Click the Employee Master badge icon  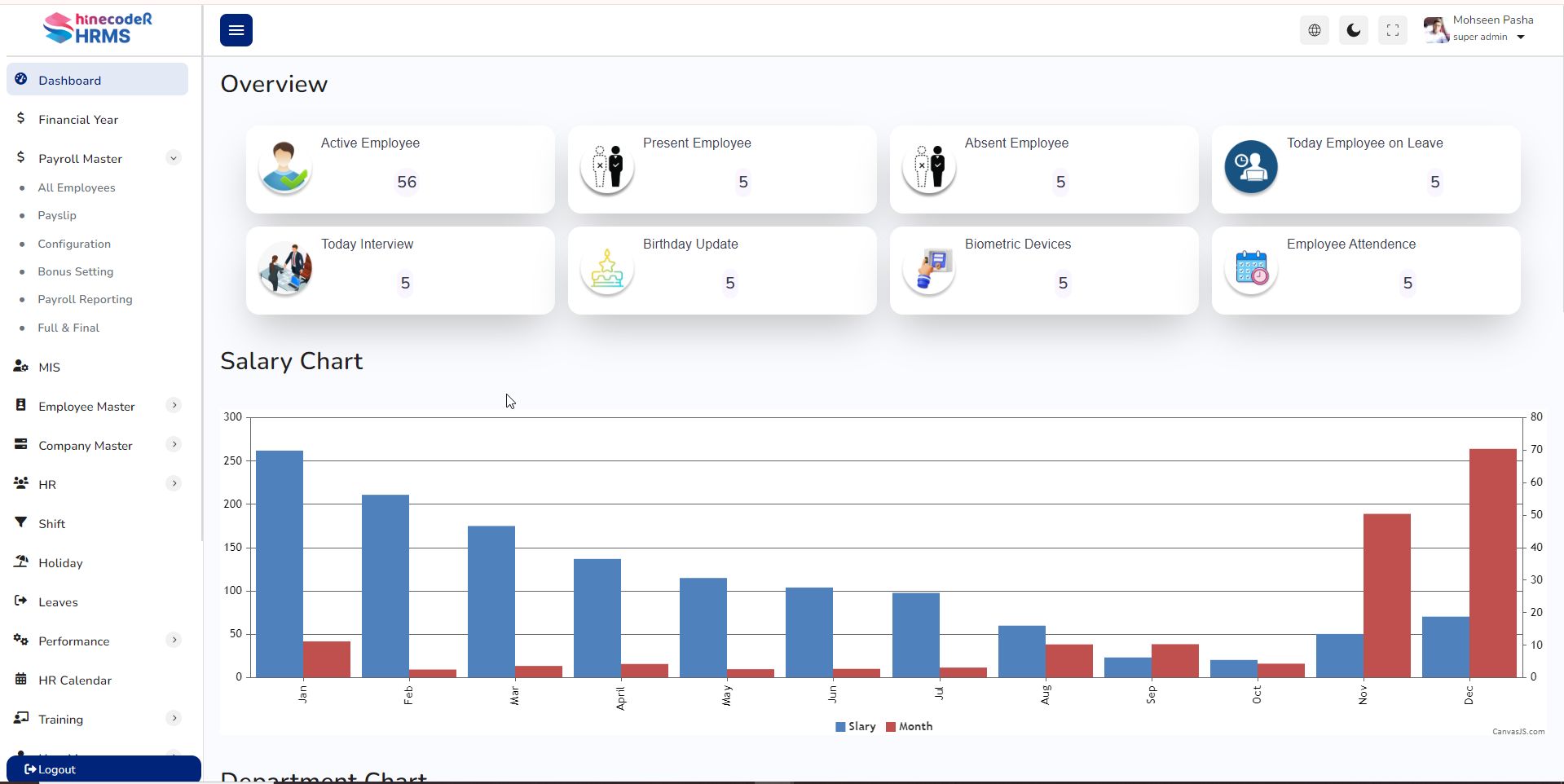[21, 405]
